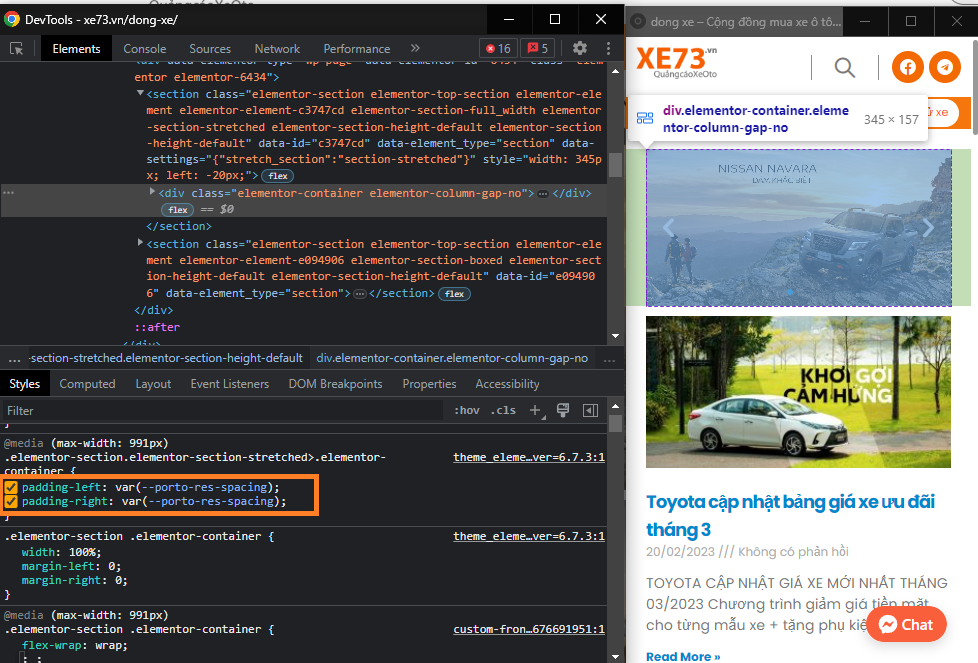Toggle flex badge on elementor-container div
This screenshot has height=663, width=978.
coord(178,210)
